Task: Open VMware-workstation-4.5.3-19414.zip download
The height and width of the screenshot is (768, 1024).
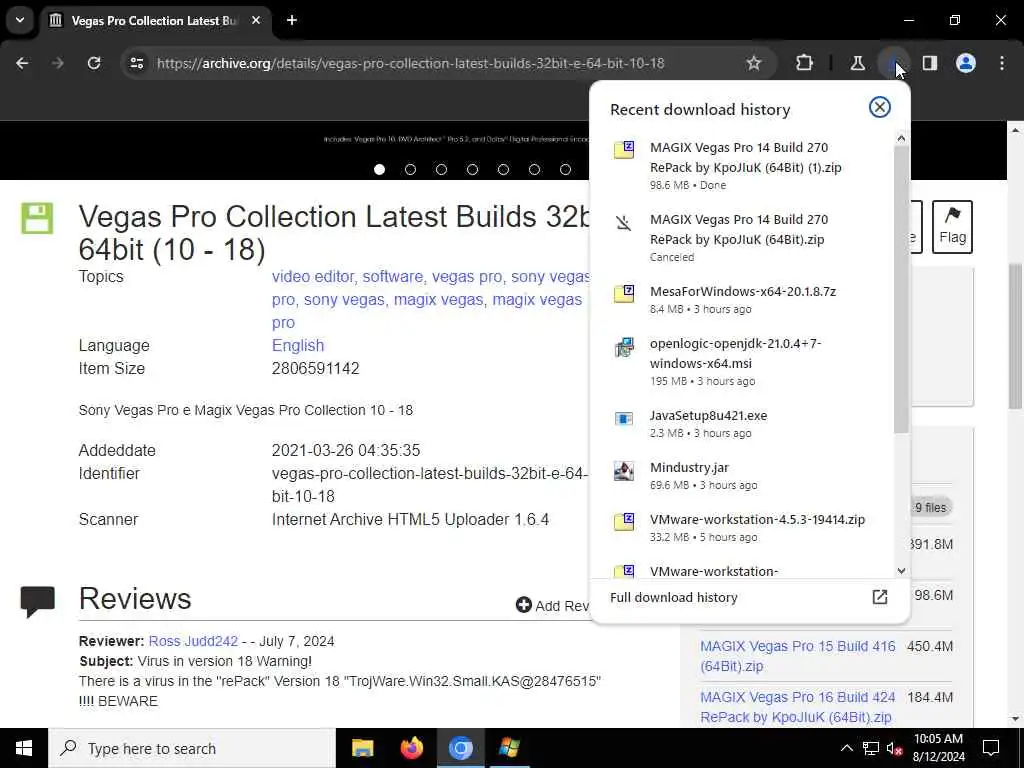Action: (x=741, y=528)
